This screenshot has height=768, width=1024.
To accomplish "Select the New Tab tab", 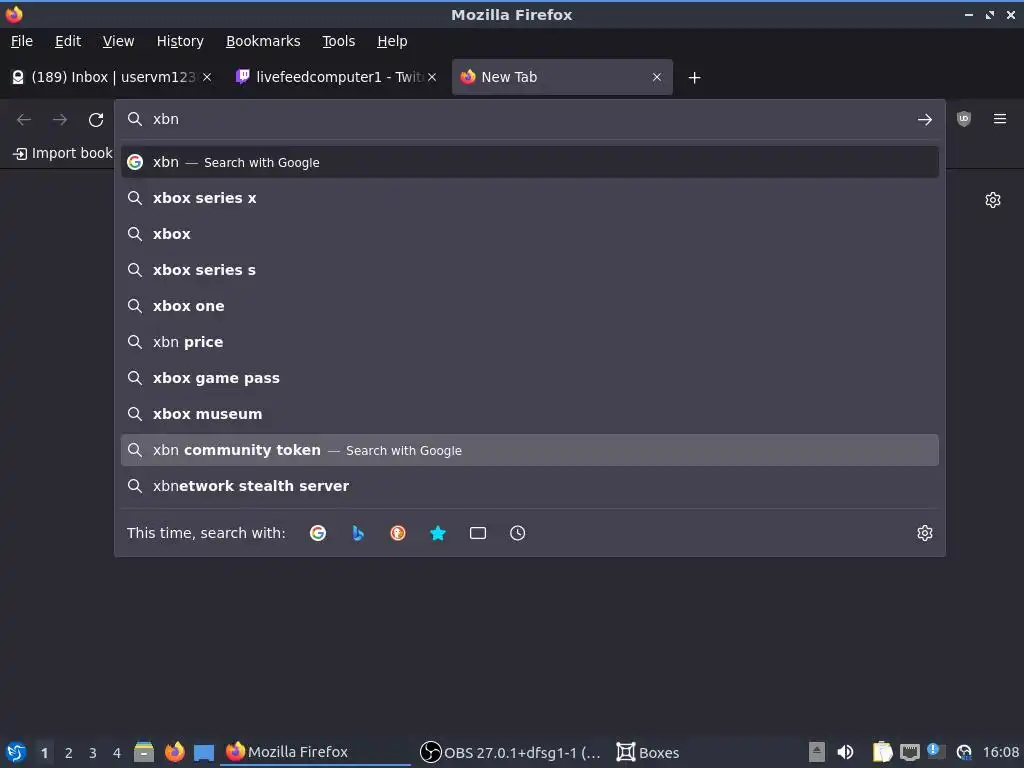I will [x=562, y=77].
